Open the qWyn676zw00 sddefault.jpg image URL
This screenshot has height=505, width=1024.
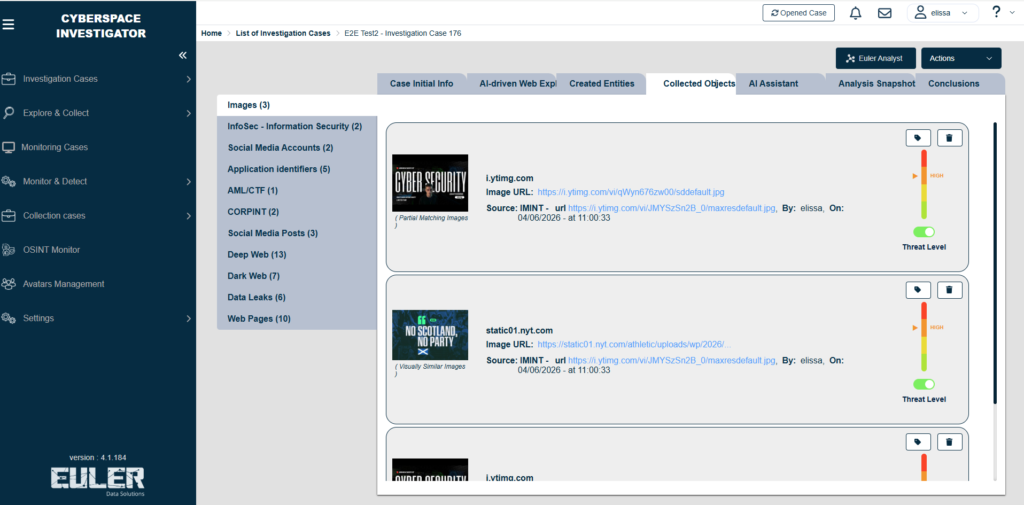coord(630,192)
